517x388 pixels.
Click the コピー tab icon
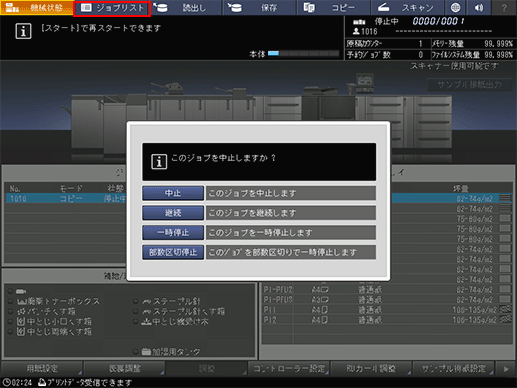(x=309, y=7)
